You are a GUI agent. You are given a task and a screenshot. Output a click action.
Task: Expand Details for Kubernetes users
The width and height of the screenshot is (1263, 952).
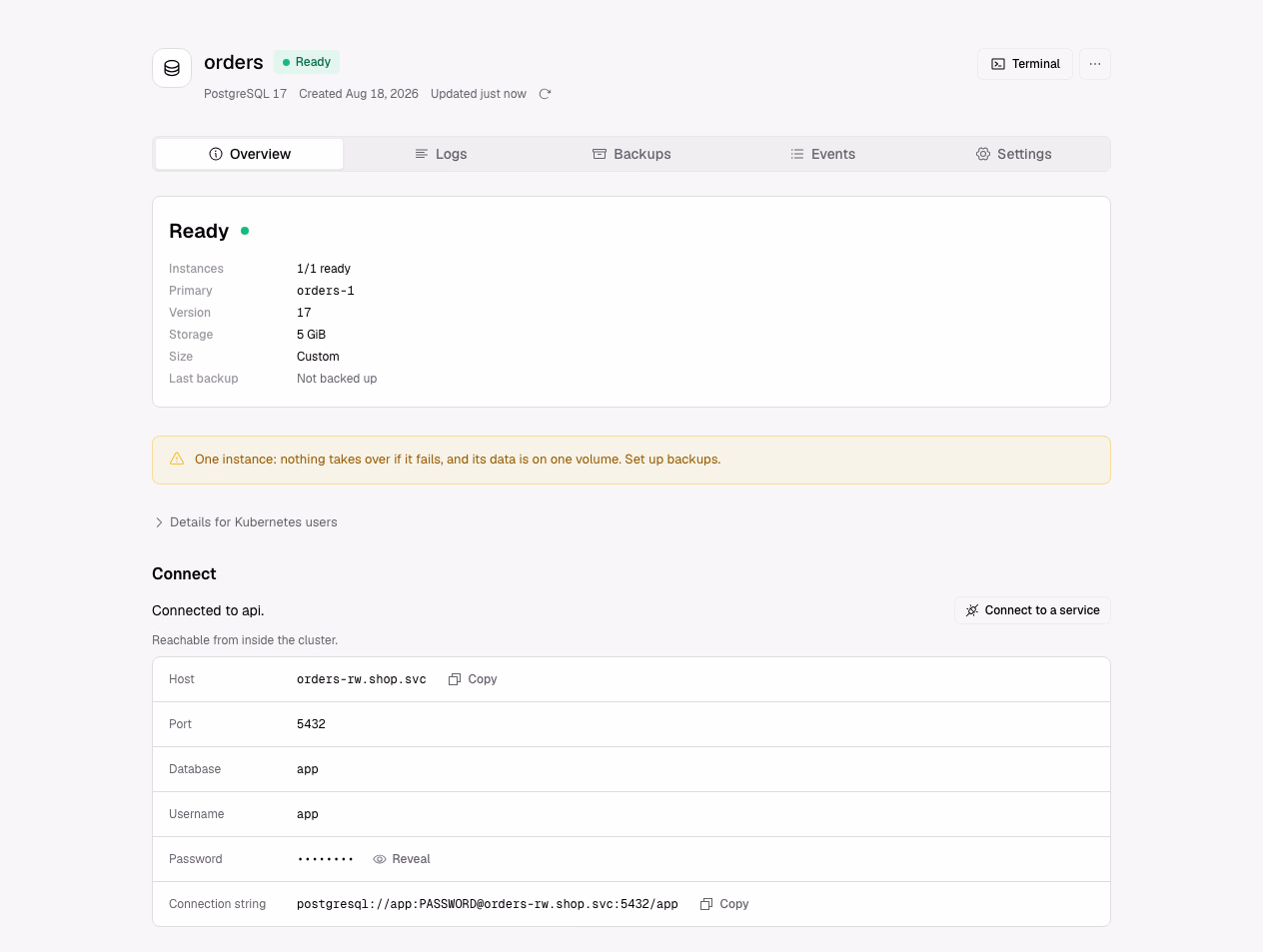pyautogui.click(x=246, y=522)
